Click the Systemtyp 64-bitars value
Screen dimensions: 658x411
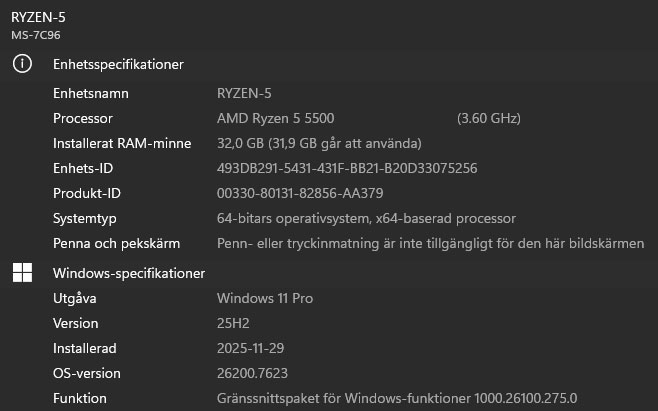pos(366,218)
